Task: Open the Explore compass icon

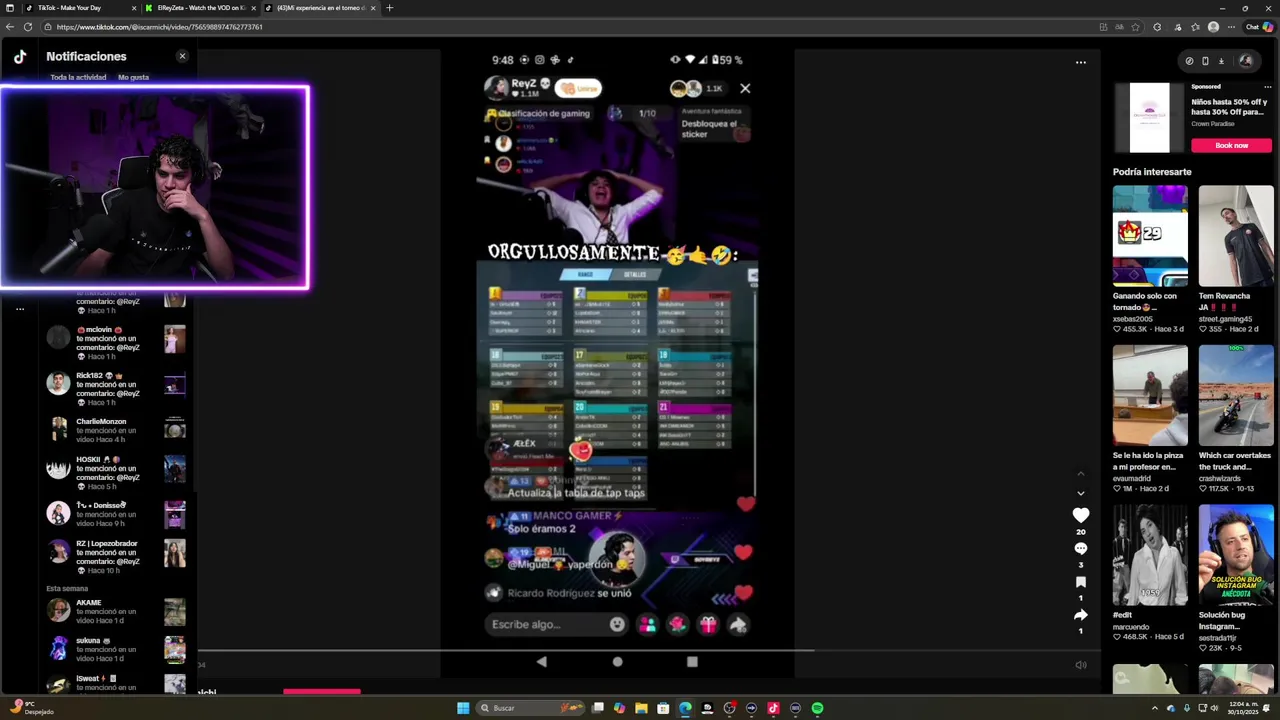Action: (x=1189, y=61)
